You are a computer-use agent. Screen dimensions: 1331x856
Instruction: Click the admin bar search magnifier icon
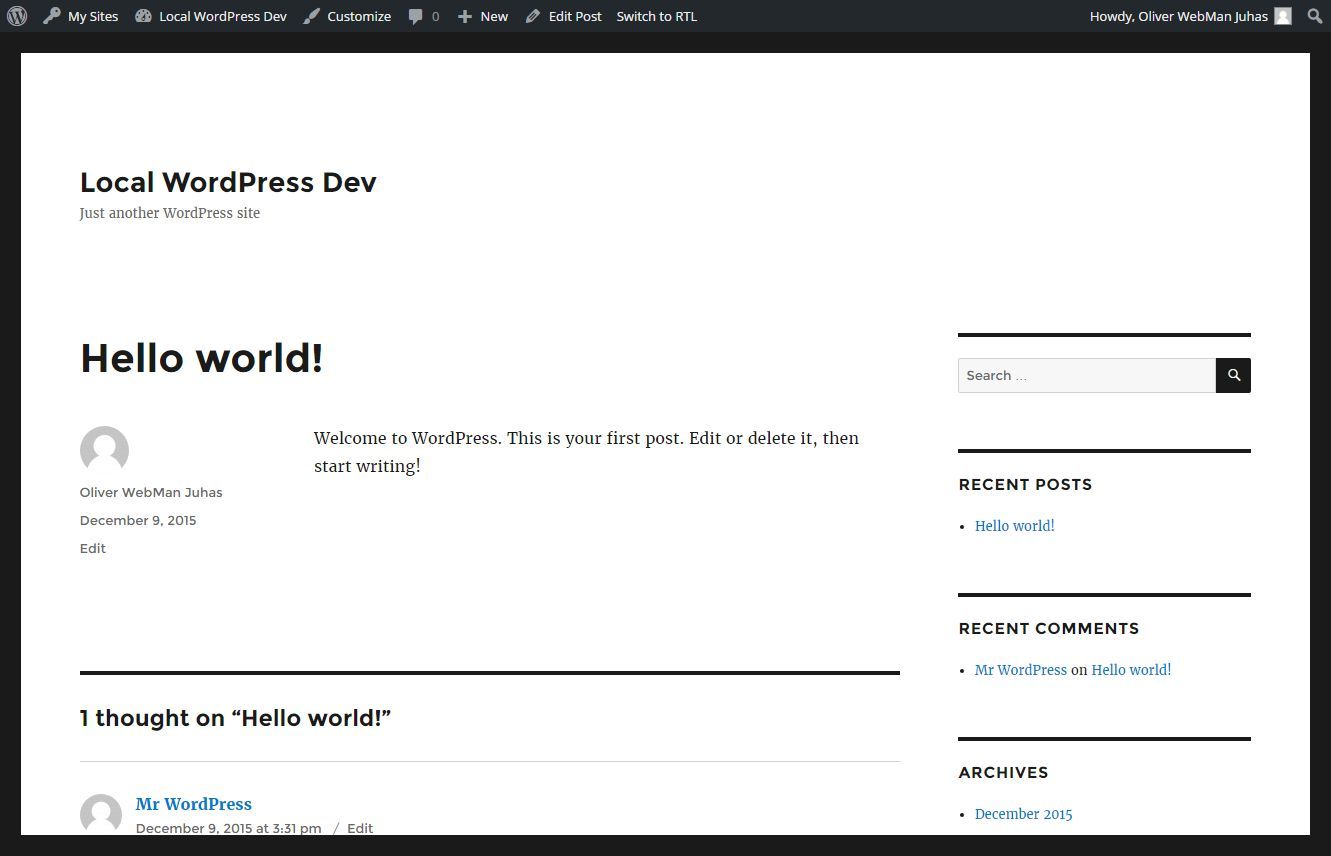click(1315, 16)
